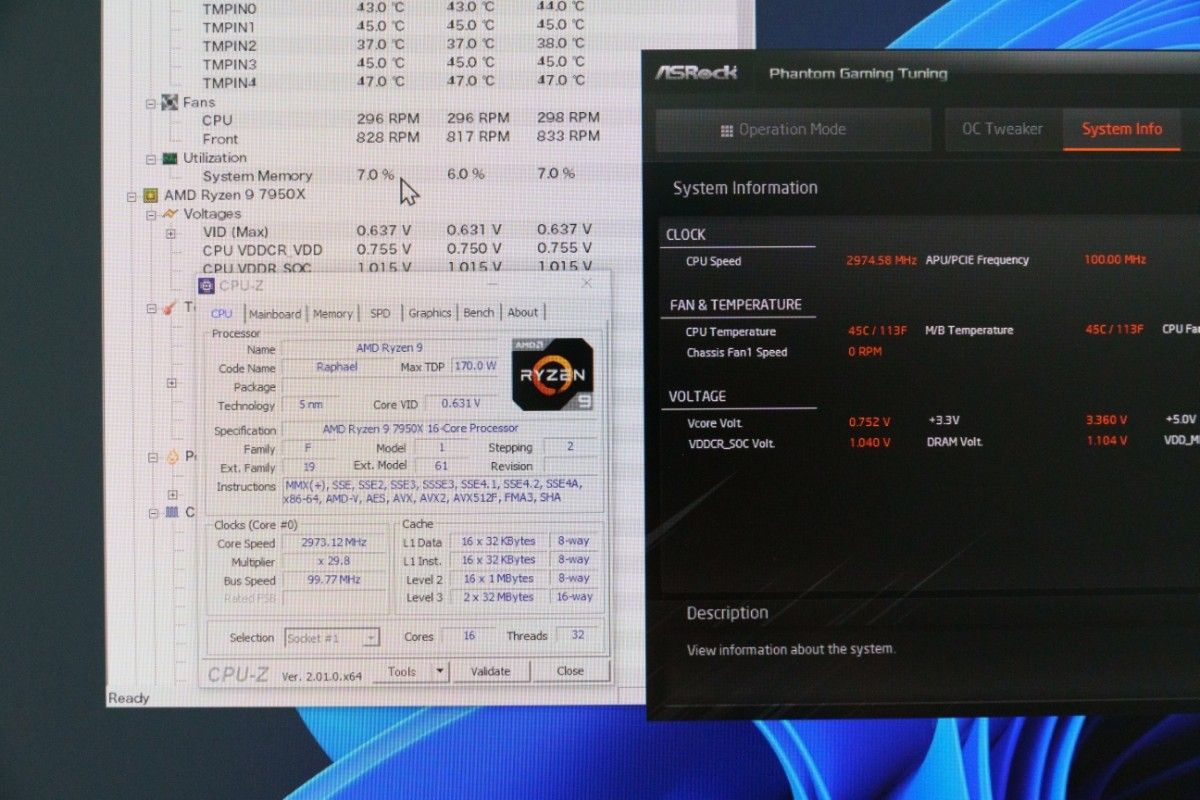Image resolution: width=1200 pixels, height=800 pixels.
Task: Click the VDDCR_SOC Volt. value 1.040 V
Action: coord(869,442)
